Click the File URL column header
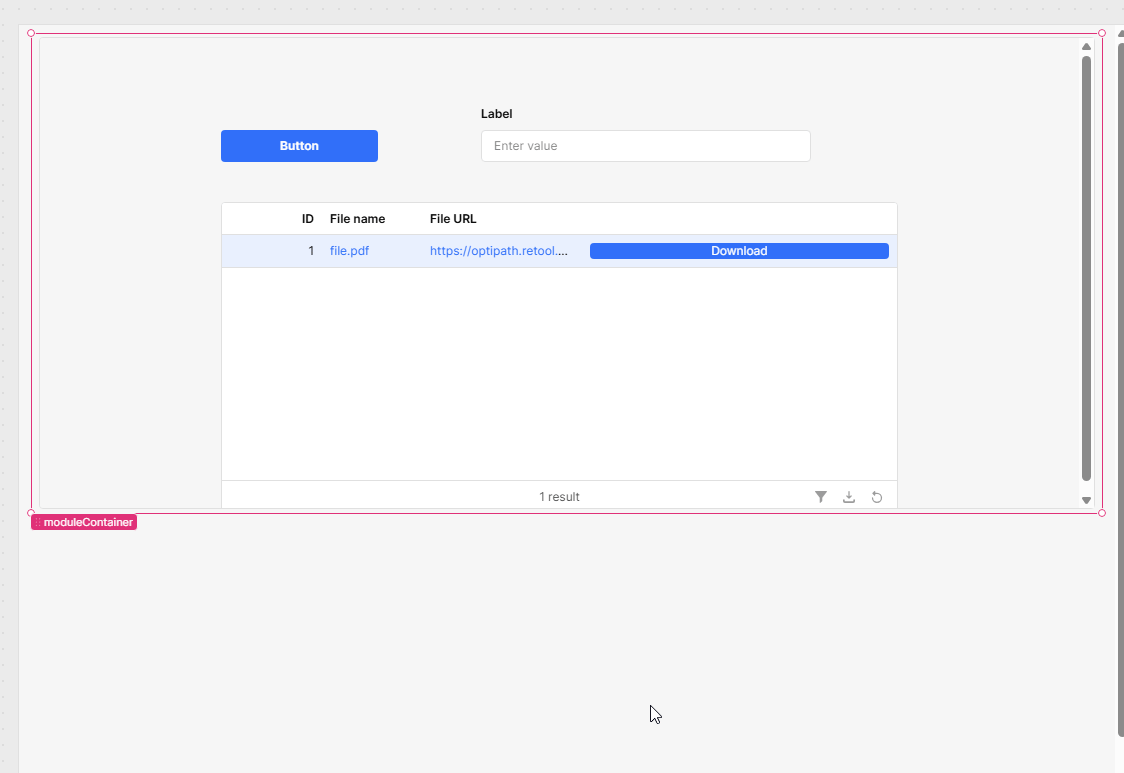Screen dimensions: 1124x773 tap(453, 219)
